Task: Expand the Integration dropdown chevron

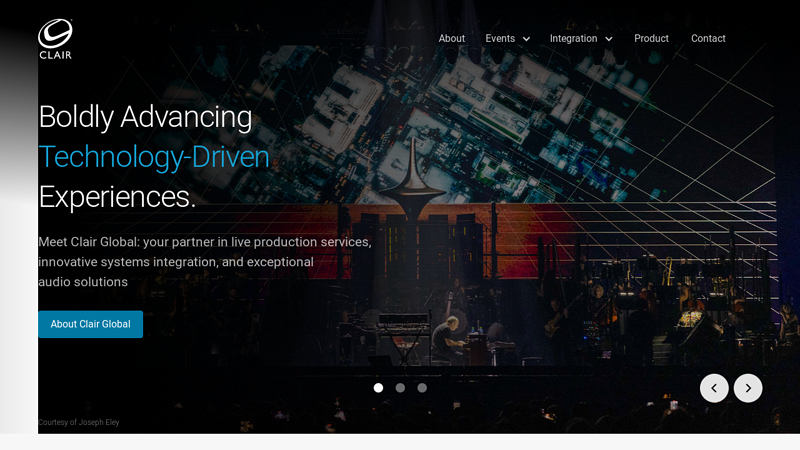Action: point(609,39)
